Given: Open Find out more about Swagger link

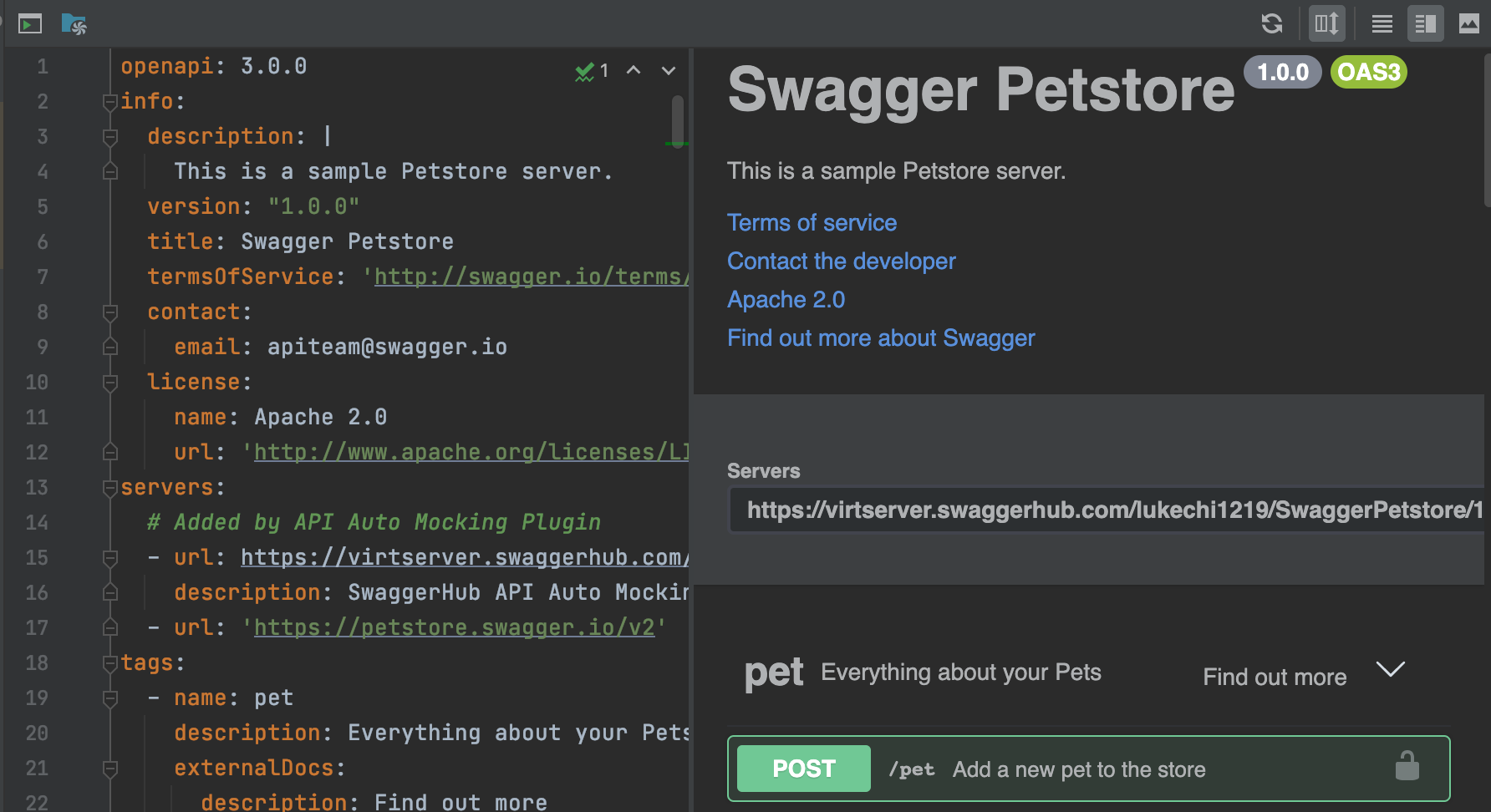Looking at the screenshot, I should pyautogui.click(x=881, y=338).
